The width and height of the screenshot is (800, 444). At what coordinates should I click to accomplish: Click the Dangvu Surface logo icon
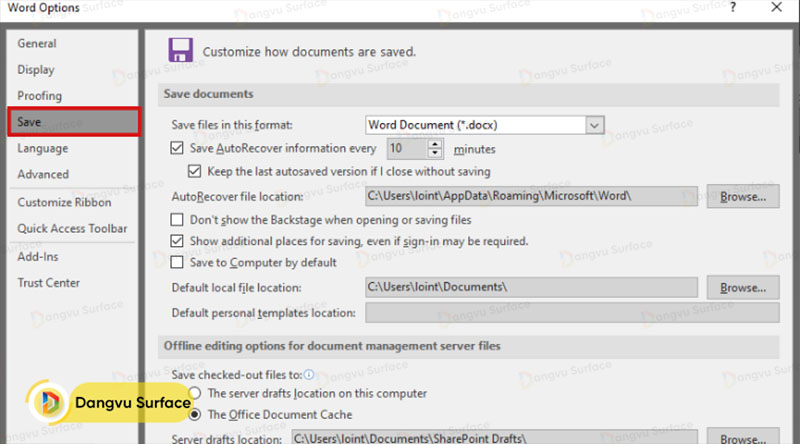click(49, 403)
